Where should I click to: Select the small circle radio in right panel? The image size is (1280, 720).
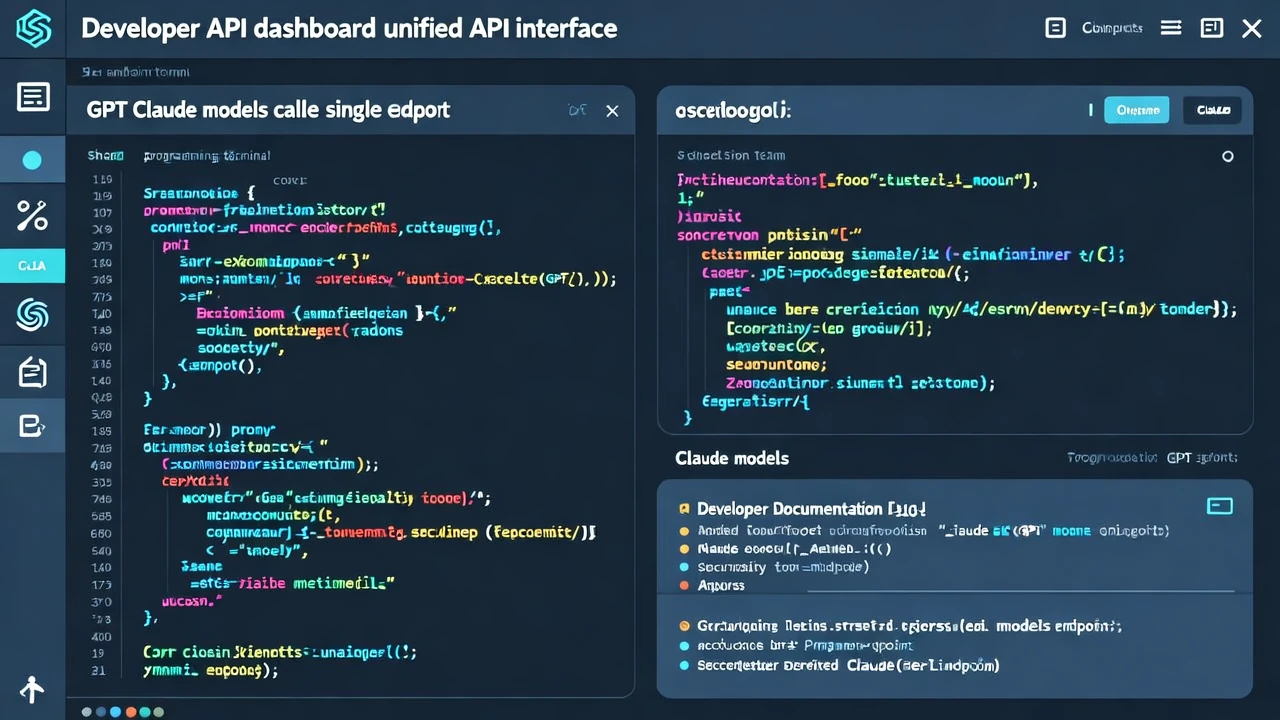pos(1228,156)
